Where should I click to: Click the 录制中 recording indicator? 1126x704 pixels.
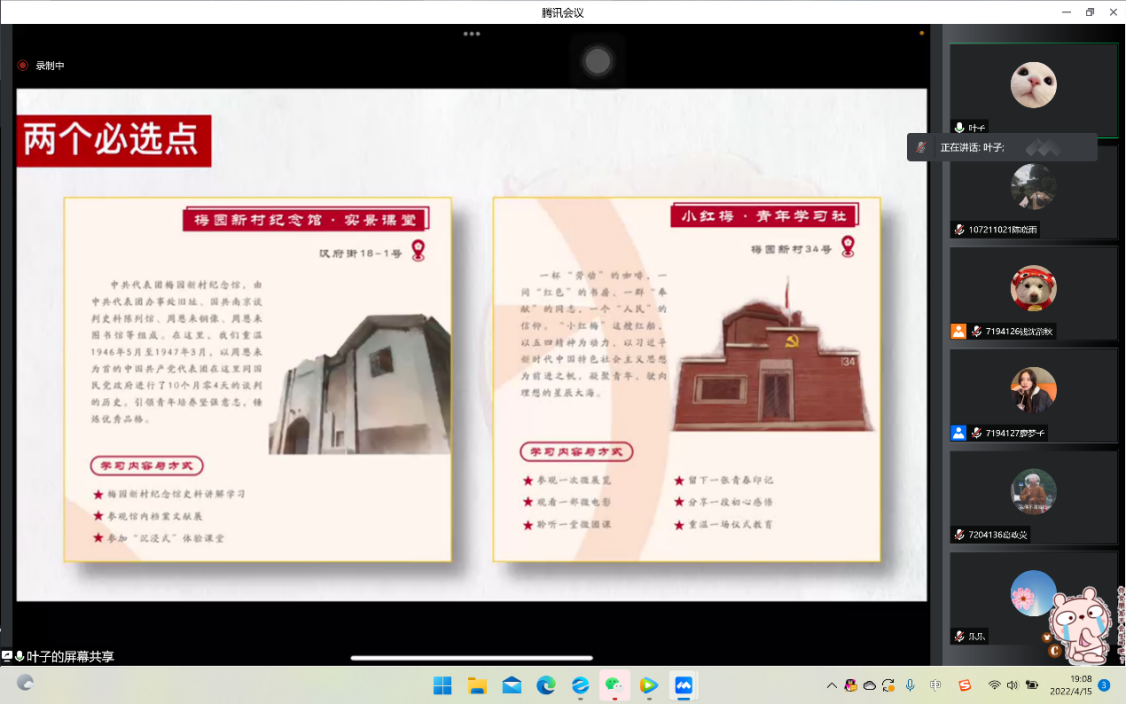42,66
